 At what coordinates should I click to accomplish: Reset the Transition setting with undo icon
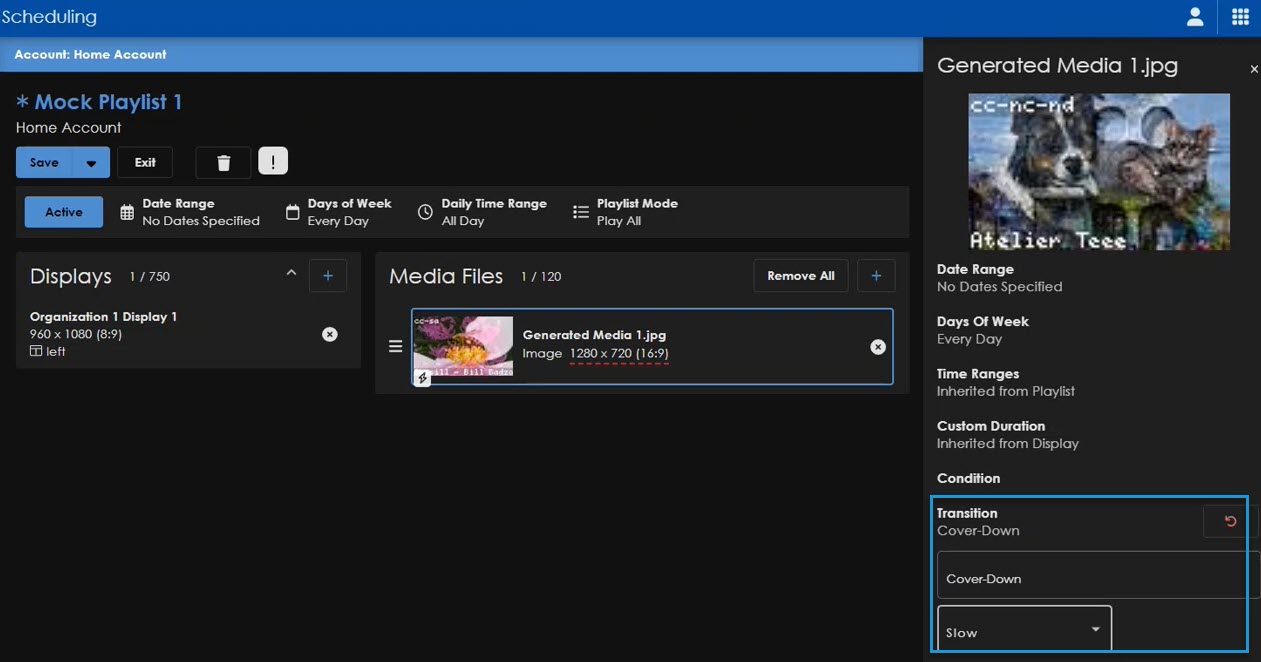pyautogui.click(x=1230, y=521)
